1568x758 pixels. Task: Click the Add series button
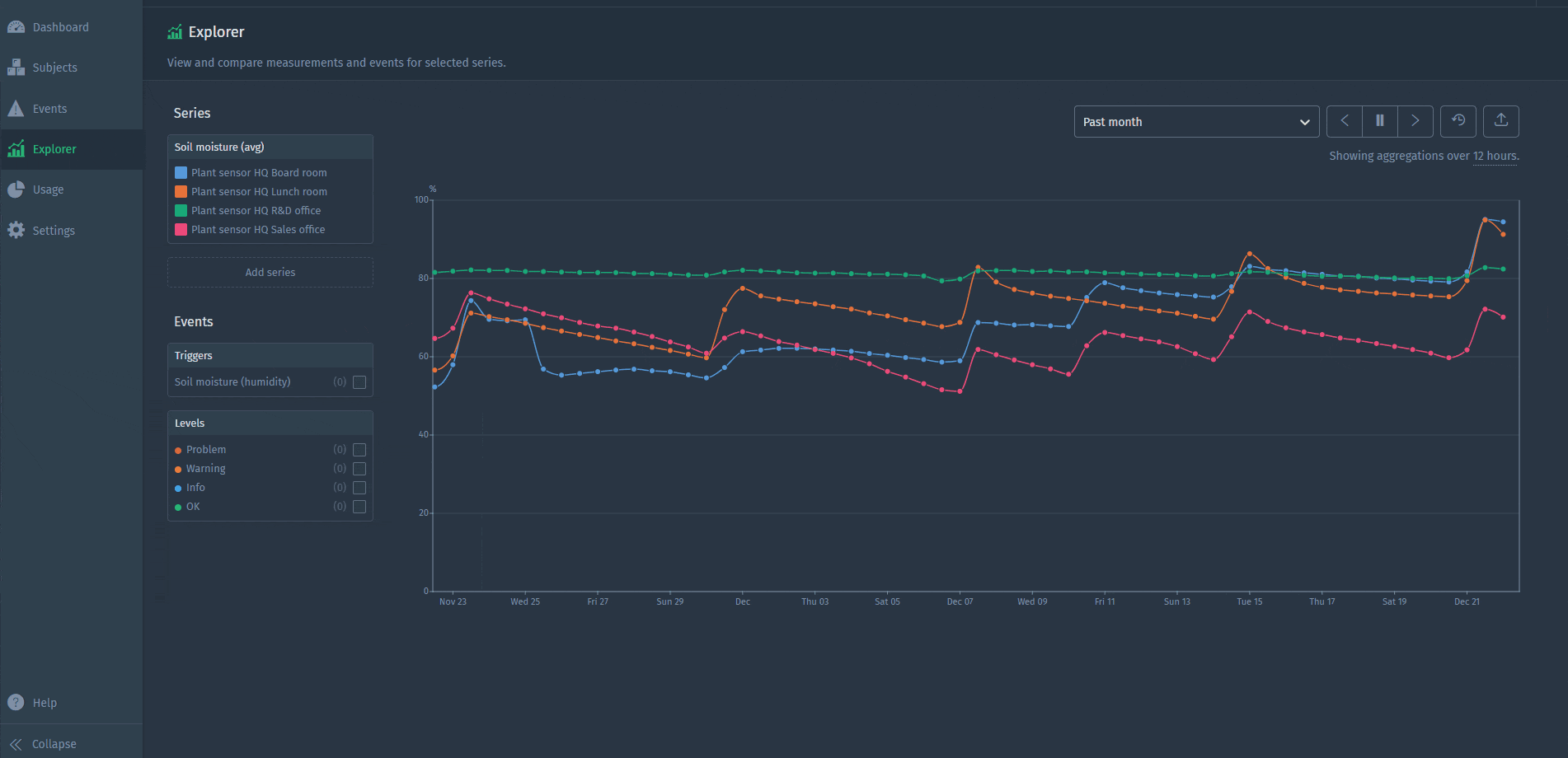click(270, 272)
